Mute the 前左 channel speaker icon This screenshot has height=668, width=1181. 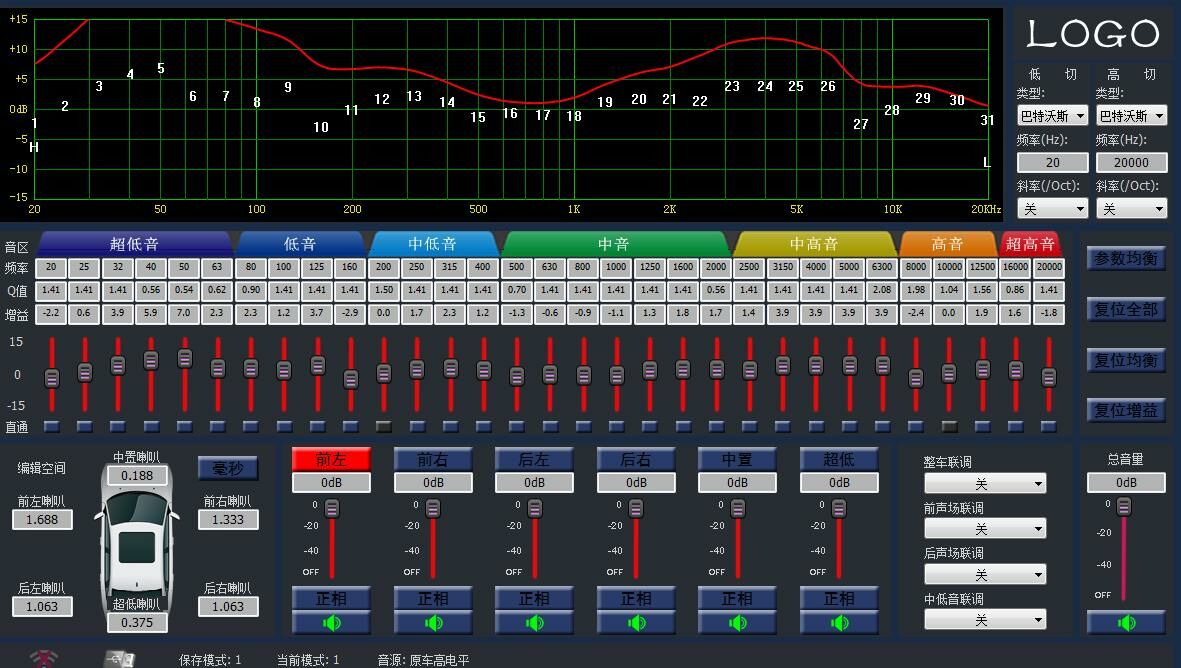[331, 623]
